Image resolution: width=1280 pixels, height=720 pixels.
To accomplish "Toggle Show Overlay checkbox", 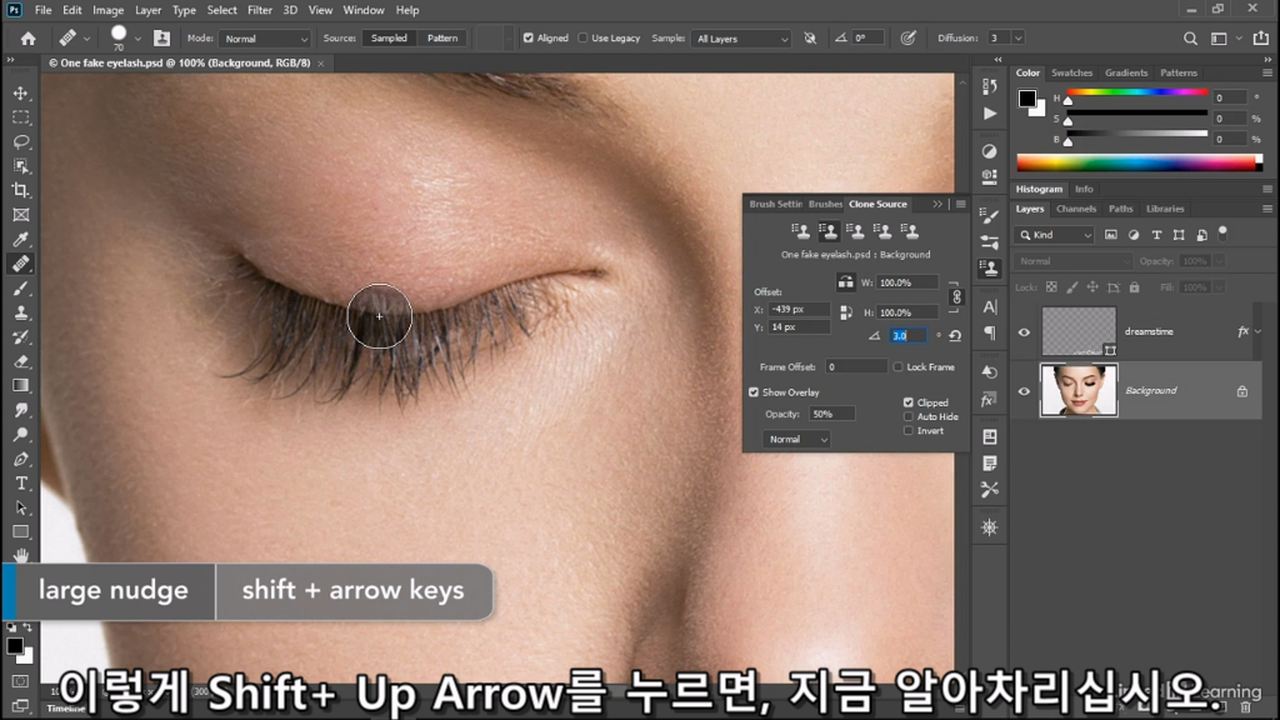I will pos(754,392).
